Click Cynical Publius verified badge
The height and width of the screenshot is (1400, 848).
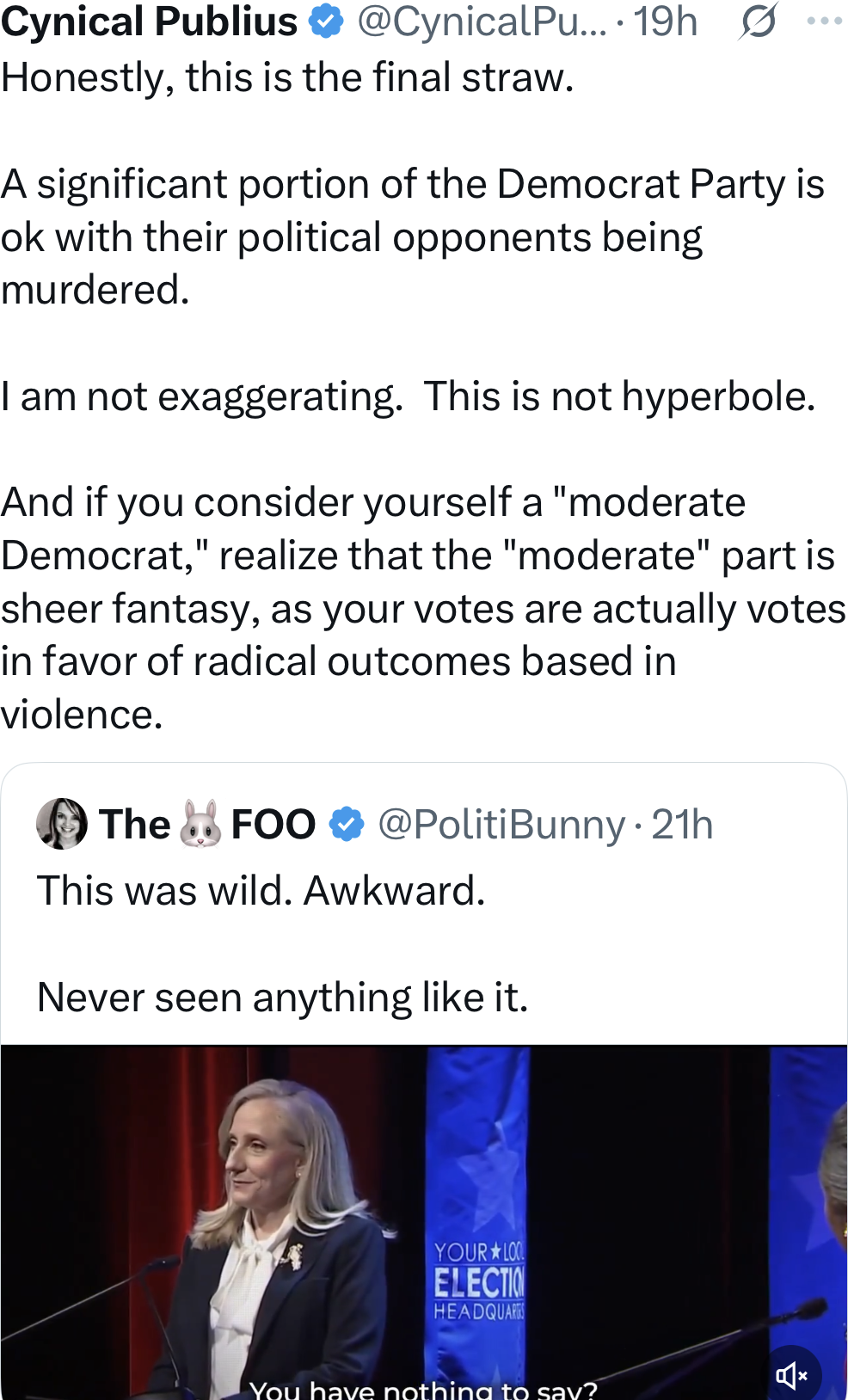[326, 21]
